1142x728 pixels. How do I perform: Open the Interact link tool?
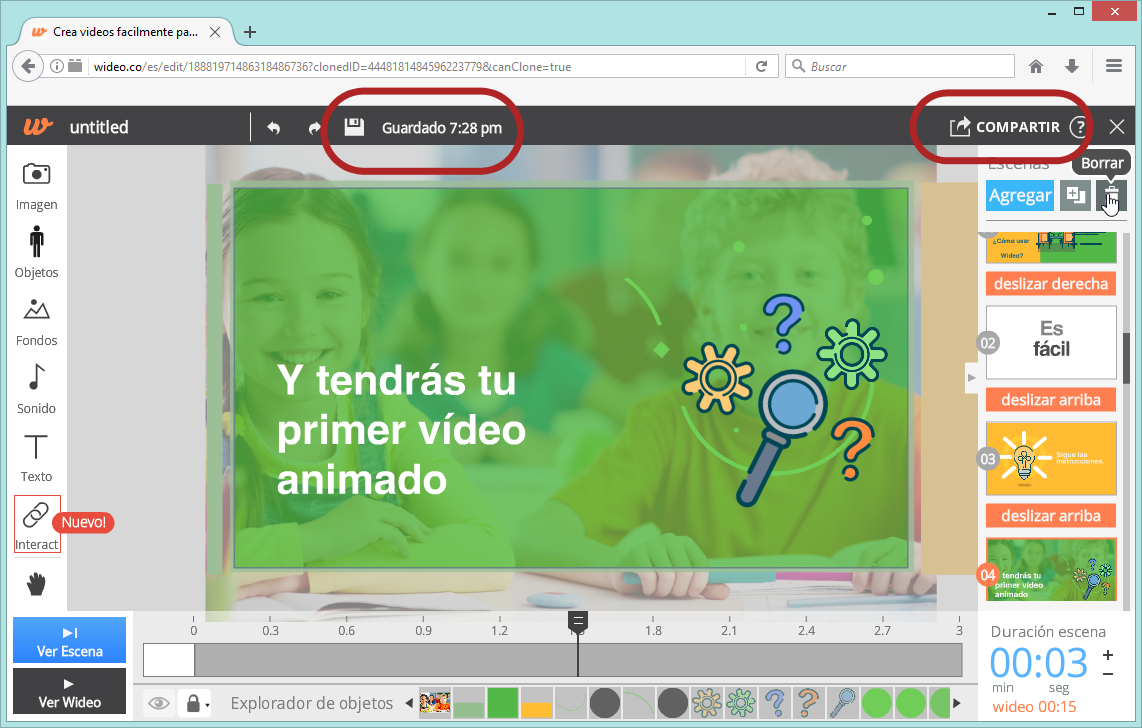[36, 524]
